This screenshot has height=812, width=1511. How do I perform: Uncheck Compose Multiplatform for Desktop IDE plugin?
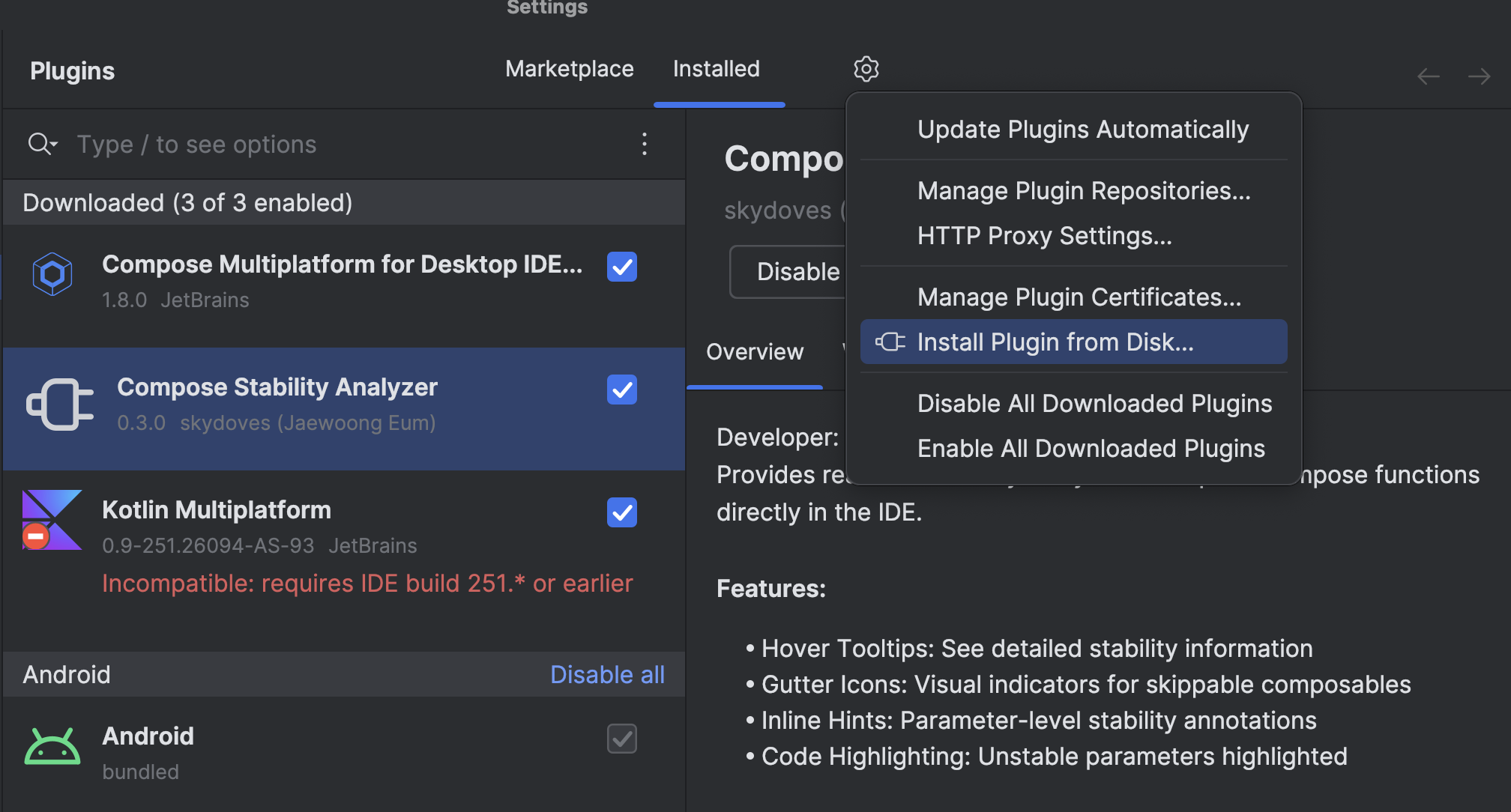pos(621,267)
